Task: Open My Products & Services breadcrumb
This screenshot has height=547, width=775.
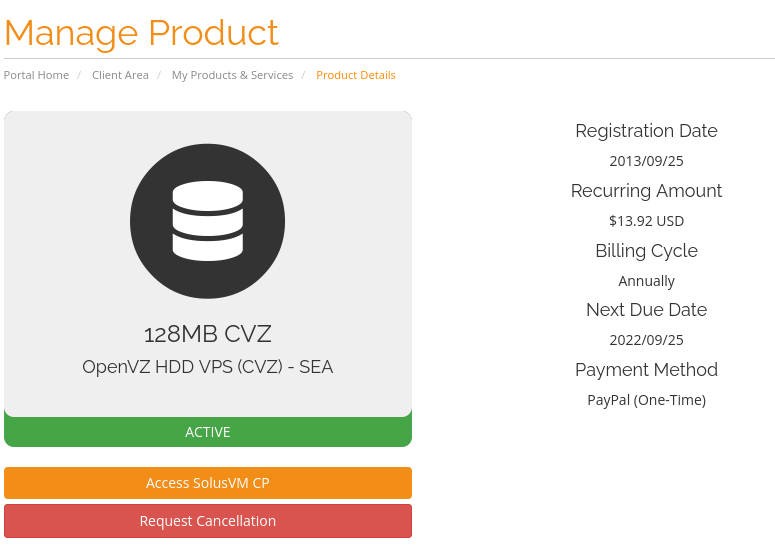Action: click(232, 75)
